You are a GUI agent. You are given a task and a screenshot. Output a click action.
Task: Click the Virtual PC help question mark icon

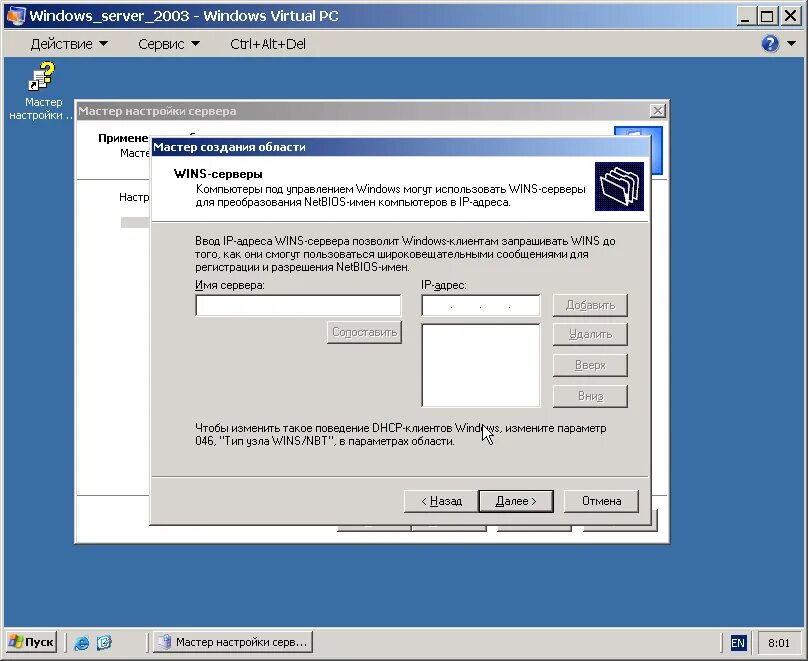tap(769, 44)
